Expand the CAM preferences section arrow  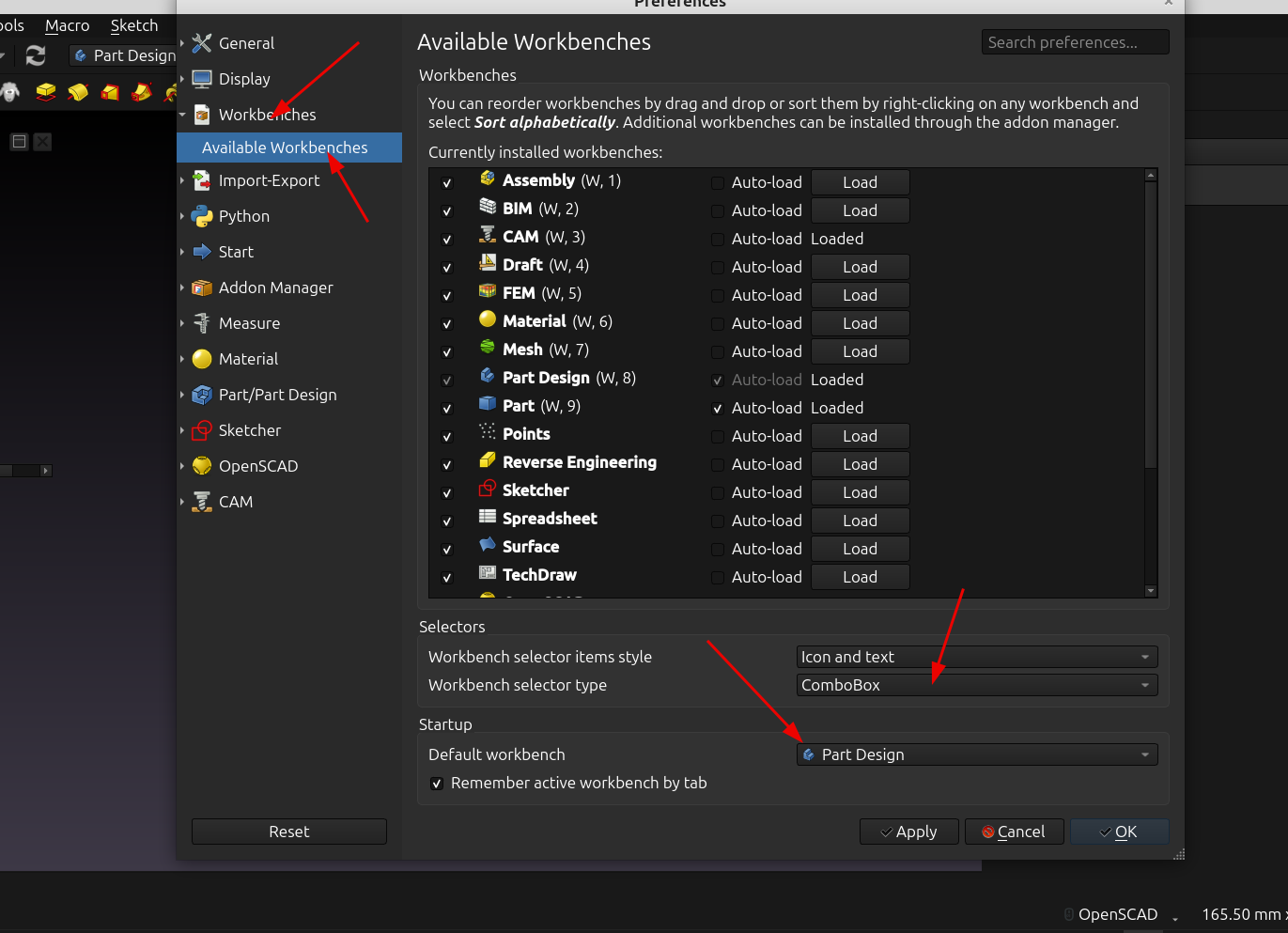click(182, 502)
